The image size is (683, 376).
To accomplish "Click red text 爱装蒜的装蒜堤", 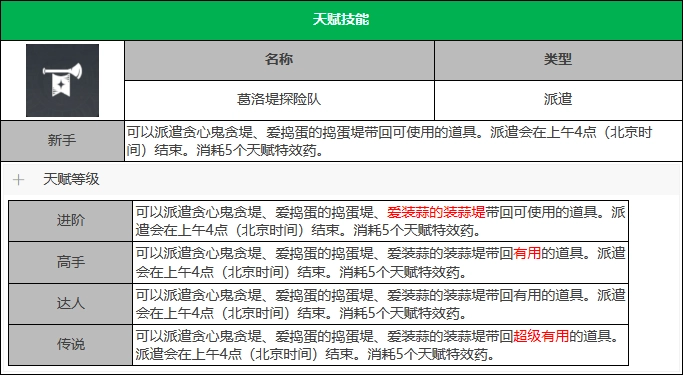I will click(x=436, y=213).
